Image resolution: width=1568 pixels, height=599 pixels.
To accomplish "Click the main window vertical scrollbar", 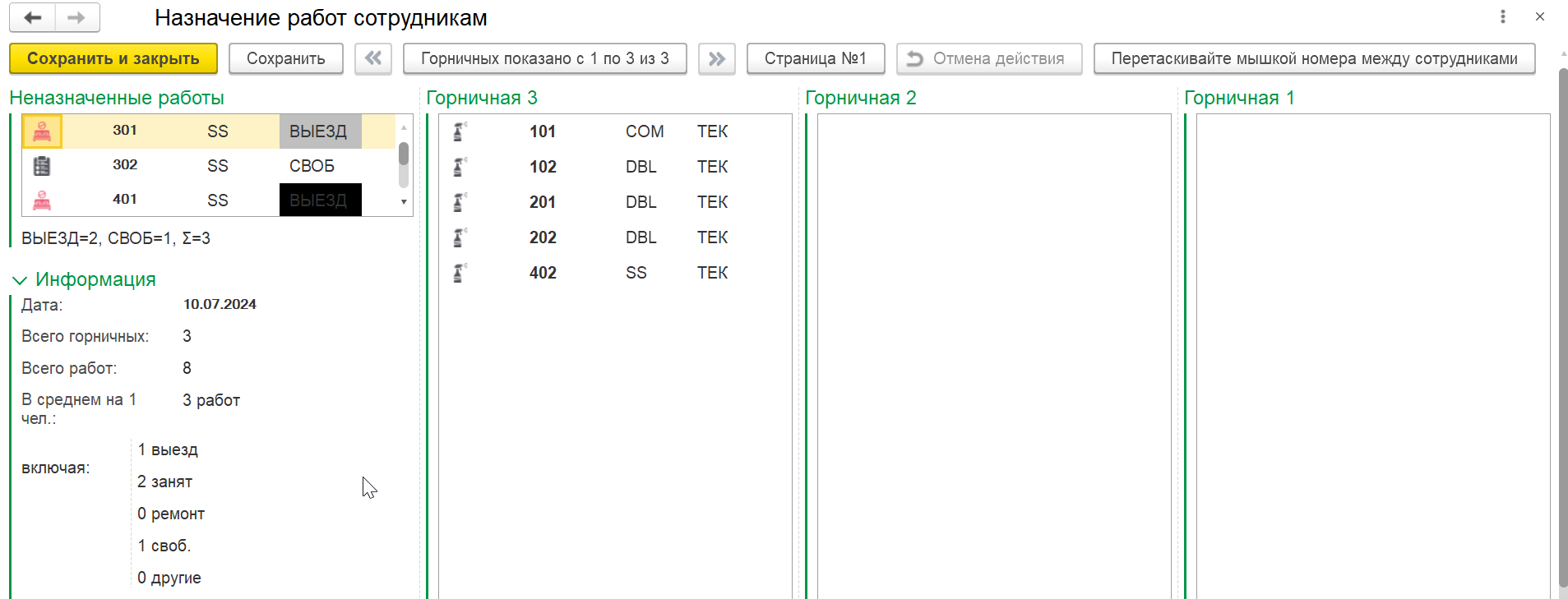I will click(x=1563, y=327).
